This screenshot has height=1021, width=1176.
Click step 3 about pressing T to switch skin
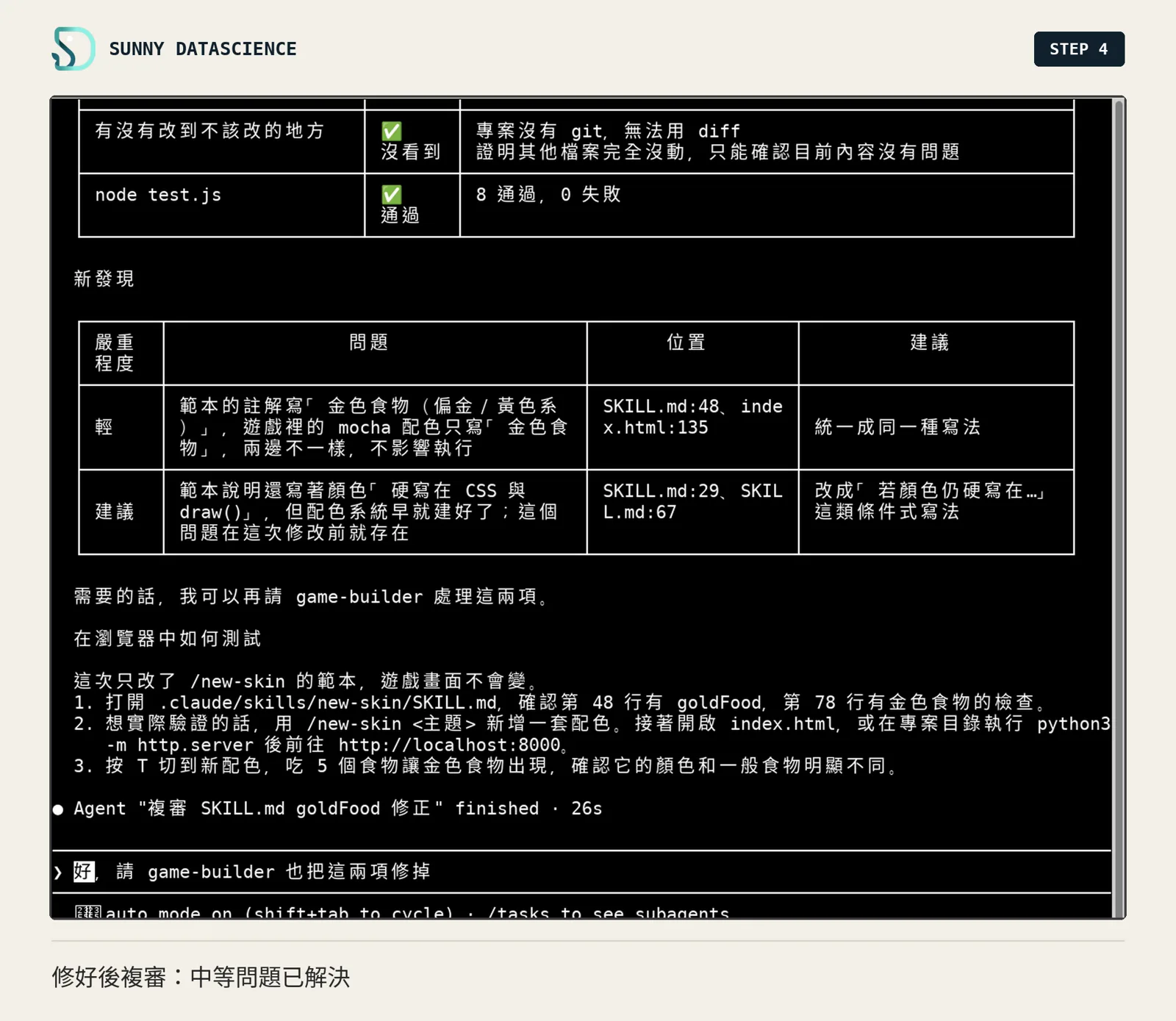coord(486,766)
